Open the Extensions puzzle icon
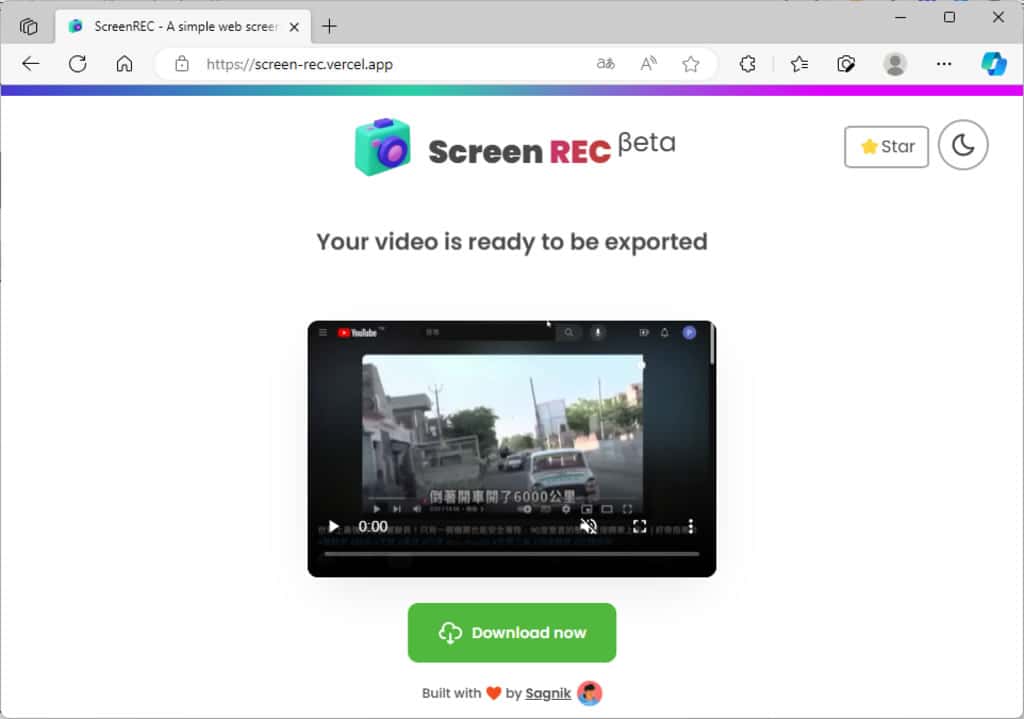 [748, 64]
